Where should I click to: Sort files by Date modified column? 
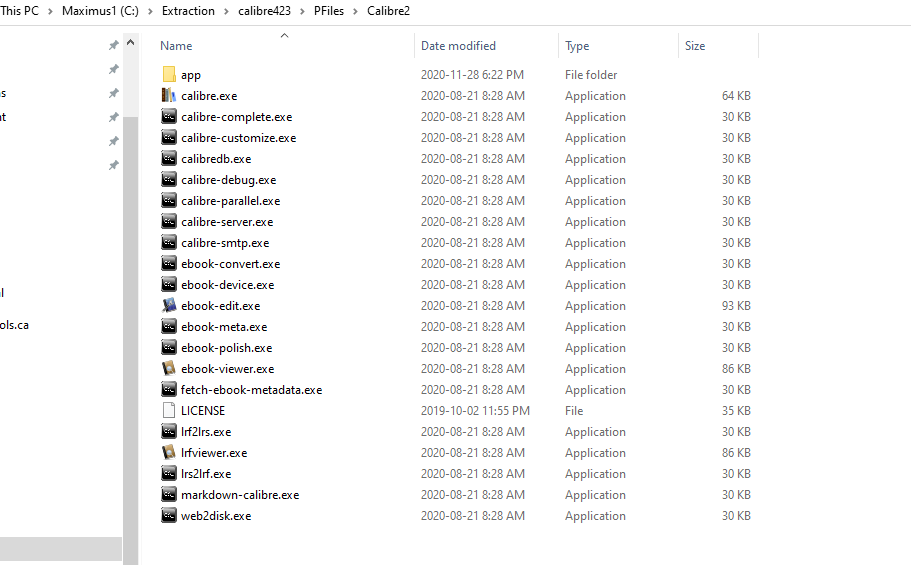click(x=458, y=46)
